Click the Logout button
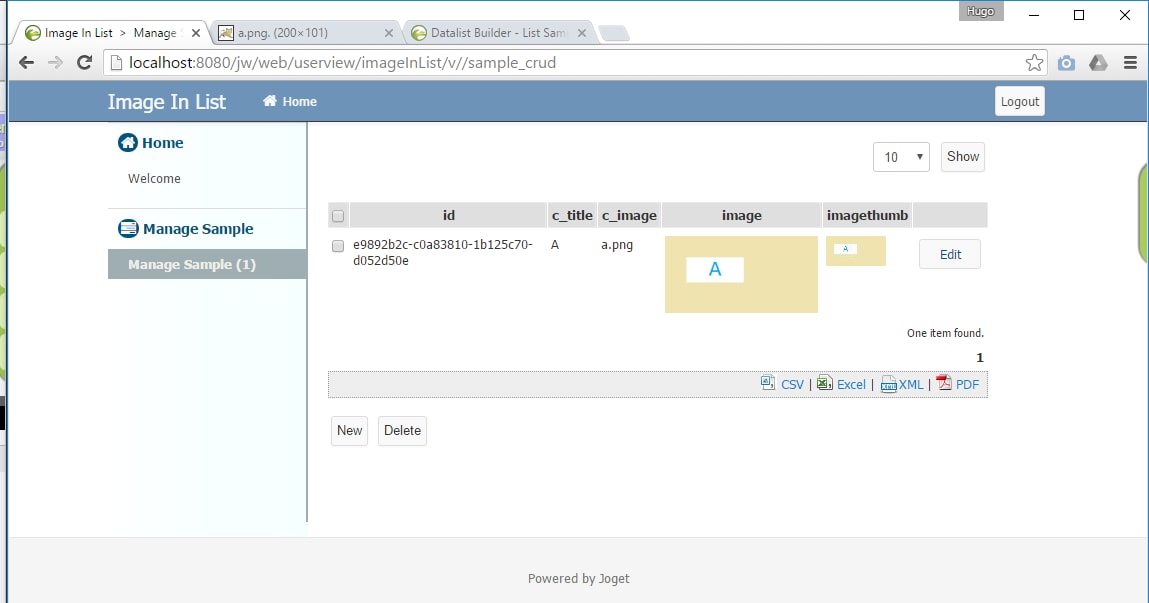 point(1020,101)
